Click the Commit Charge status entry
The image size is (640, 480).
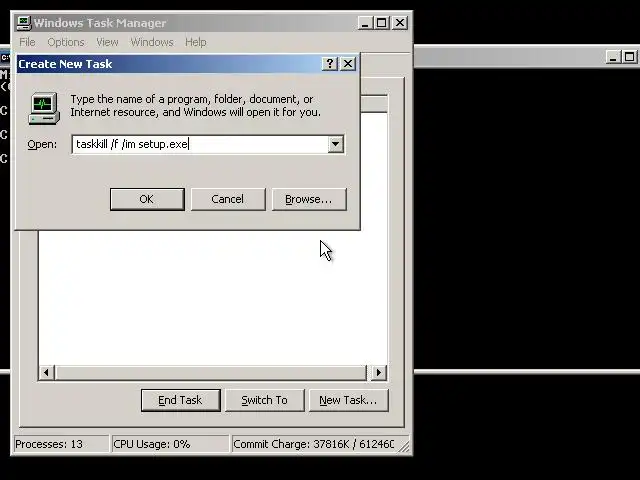pyautogui.click(x=313, y=444)
